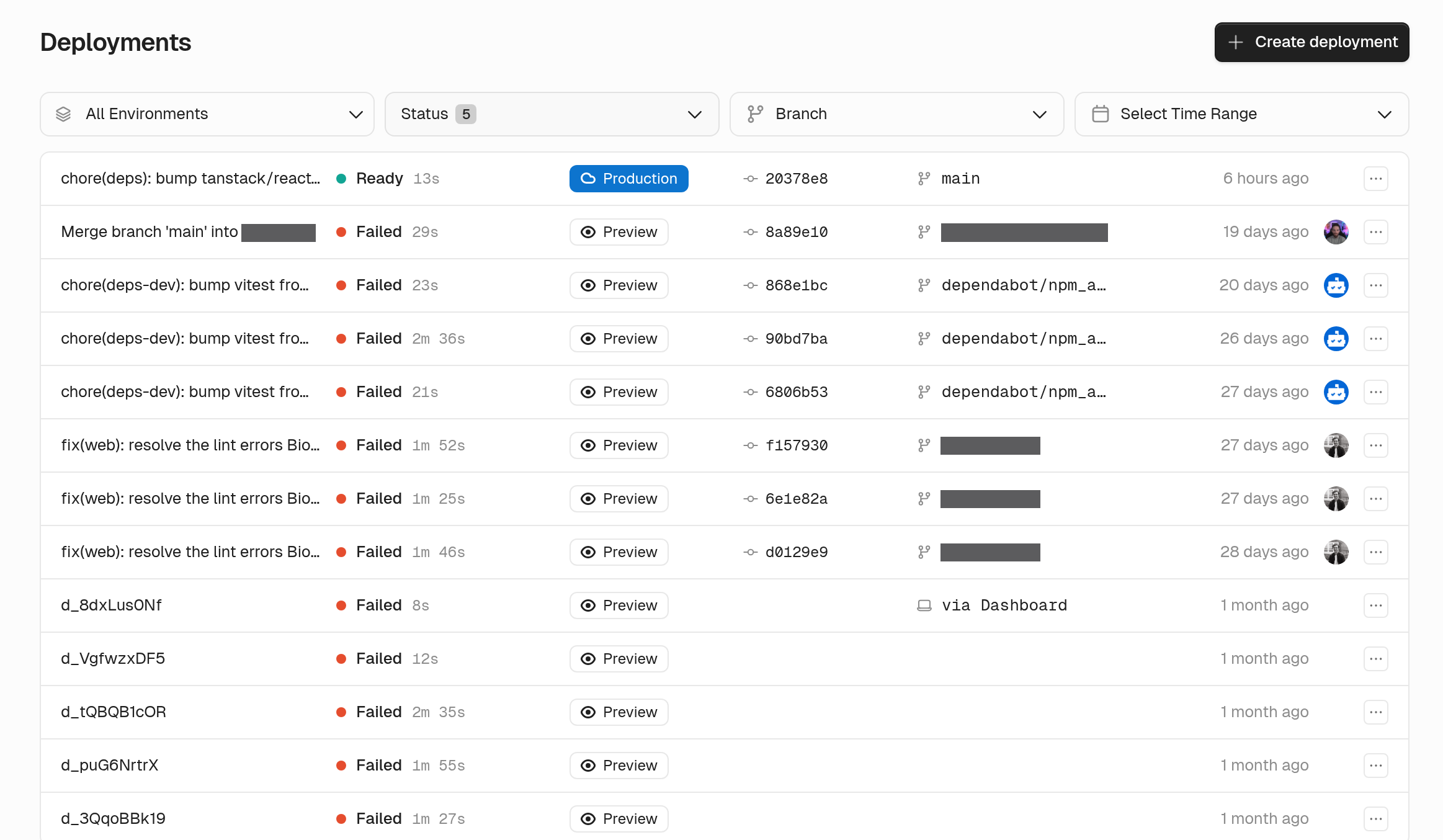Open more options for d_3QqoBBk19 deployment
Screen dimensions: 1443x840
1375,819
